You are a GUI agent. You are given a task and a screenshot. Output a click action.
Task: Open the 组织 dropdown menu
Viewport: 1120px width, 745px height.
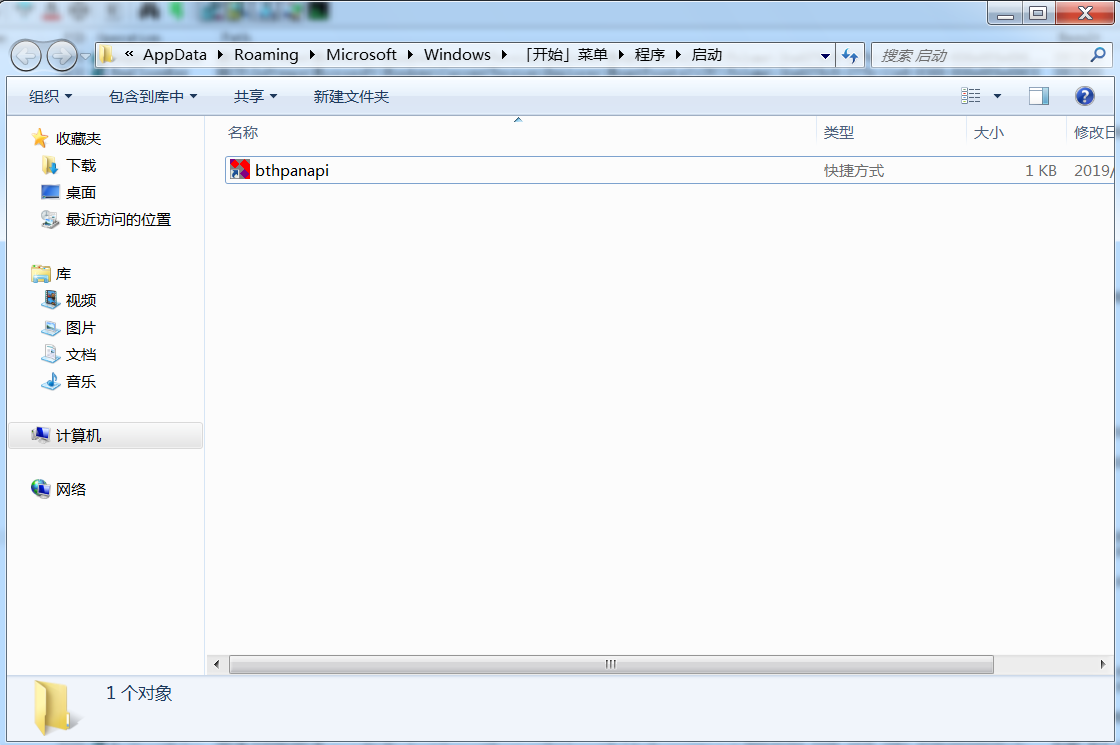(51, 96)
